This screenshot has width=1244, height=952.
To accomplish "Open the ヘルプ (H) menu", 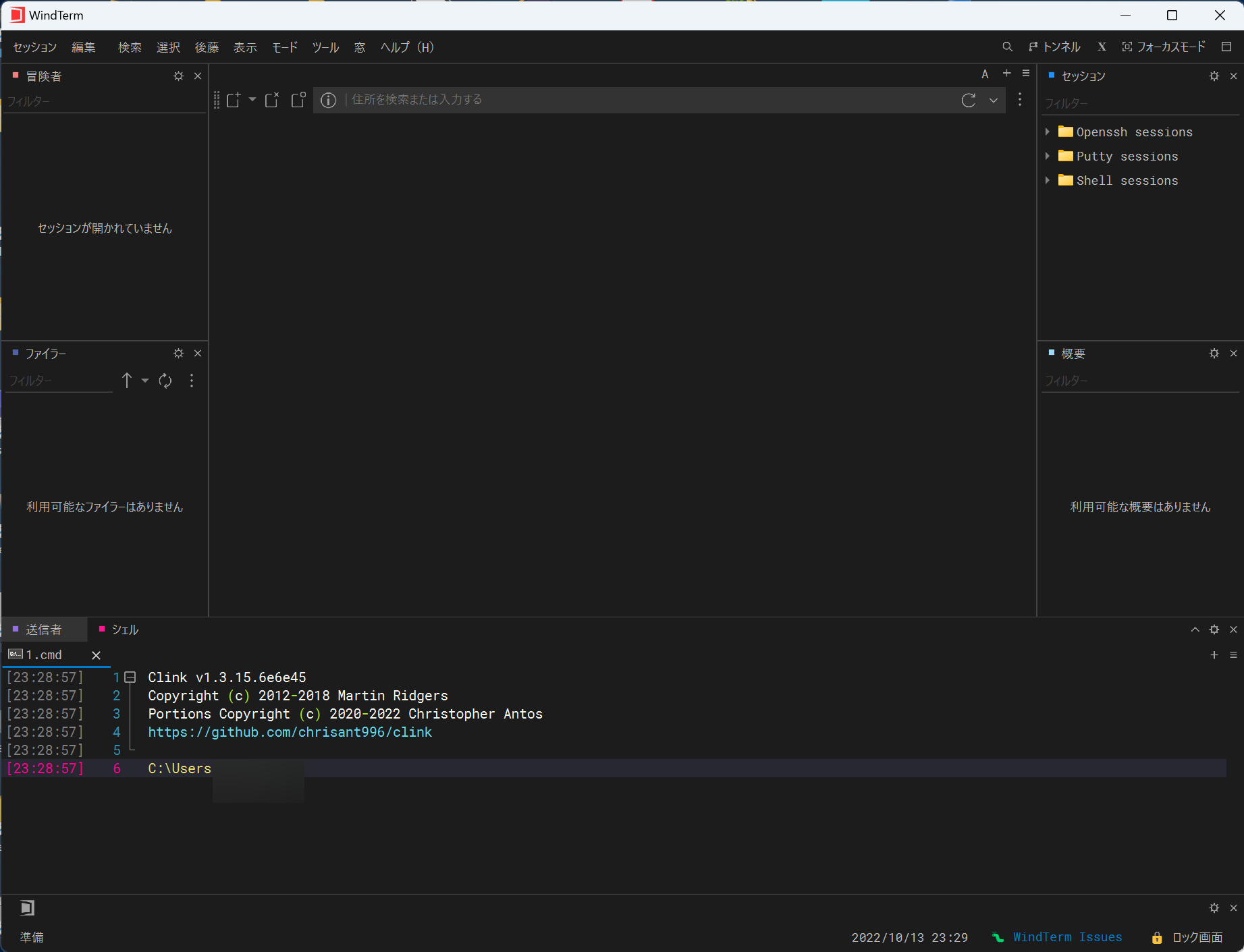I will 407,47.
